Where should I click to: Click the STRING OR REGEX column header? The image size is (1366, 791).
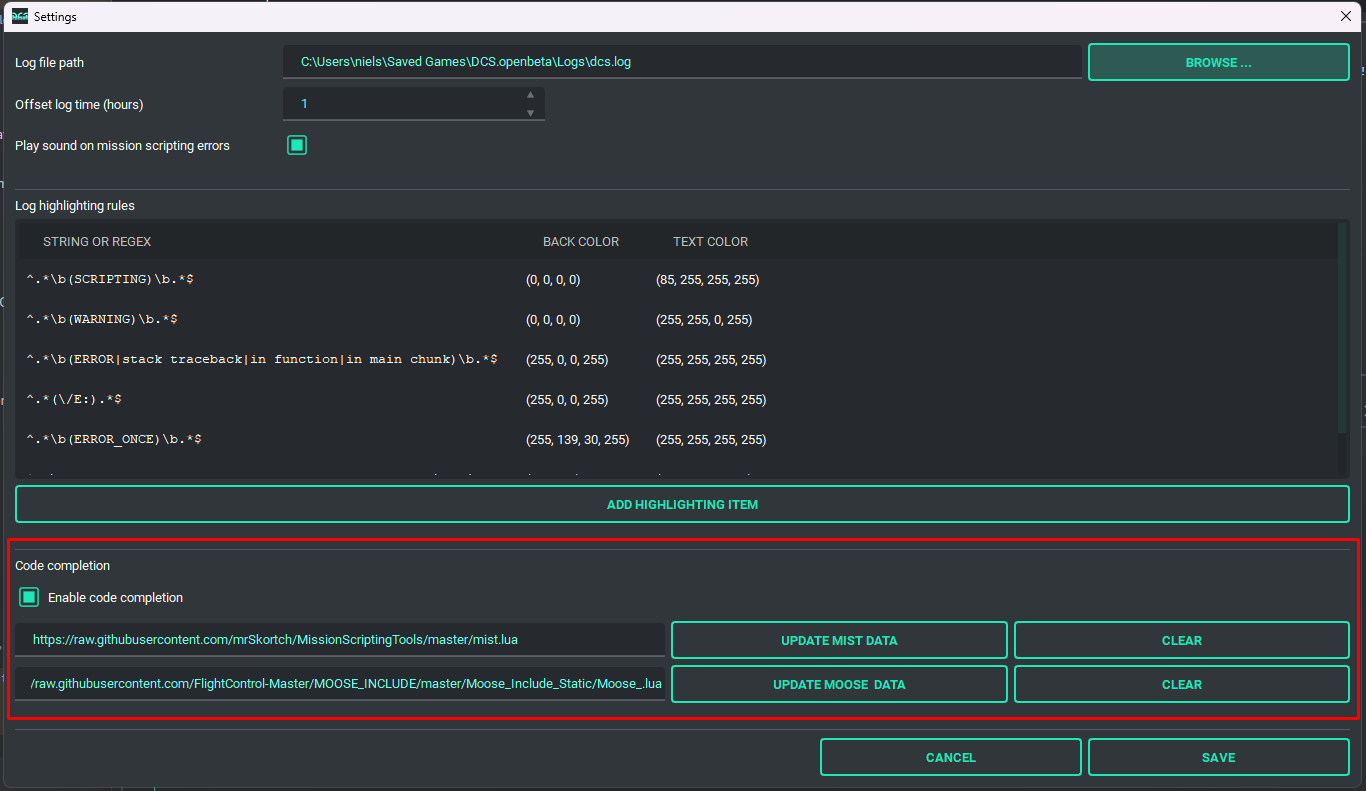(97, 241)
